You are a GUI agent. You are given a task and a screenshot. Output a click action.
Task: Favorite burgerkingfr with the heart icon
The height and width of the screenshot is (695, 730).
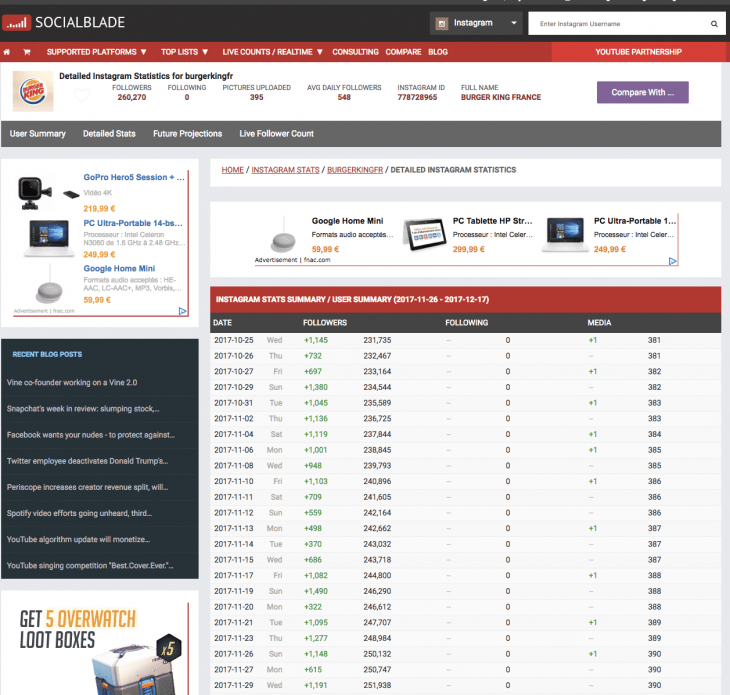(82, 95)
